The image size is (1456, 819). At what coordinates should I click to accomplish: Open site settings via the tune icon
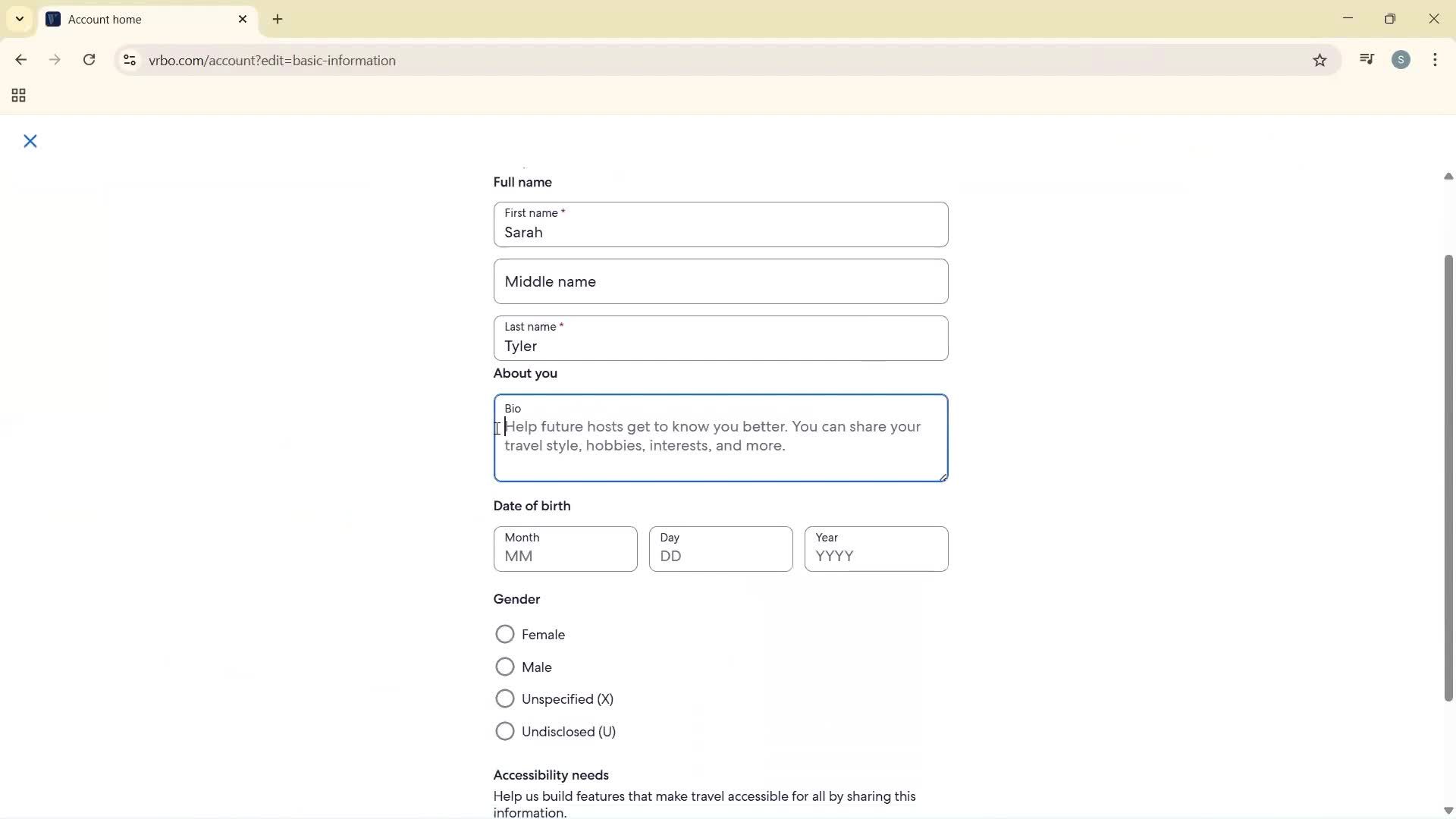(x=130, y=60)
